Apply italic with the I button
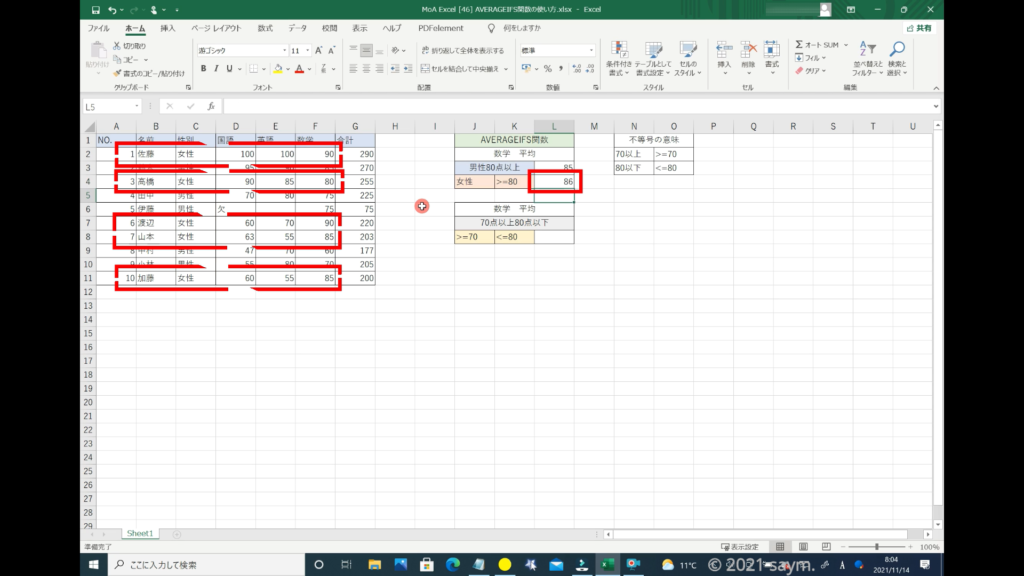The image size is (1024, 576). coord(217,69)
